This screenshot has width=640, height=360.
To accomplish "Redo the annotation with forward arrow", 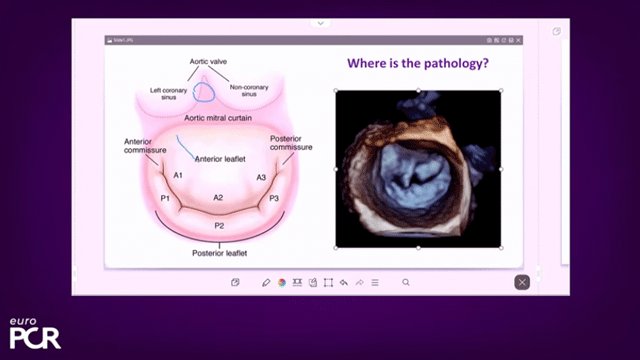I will coord(359,282).
